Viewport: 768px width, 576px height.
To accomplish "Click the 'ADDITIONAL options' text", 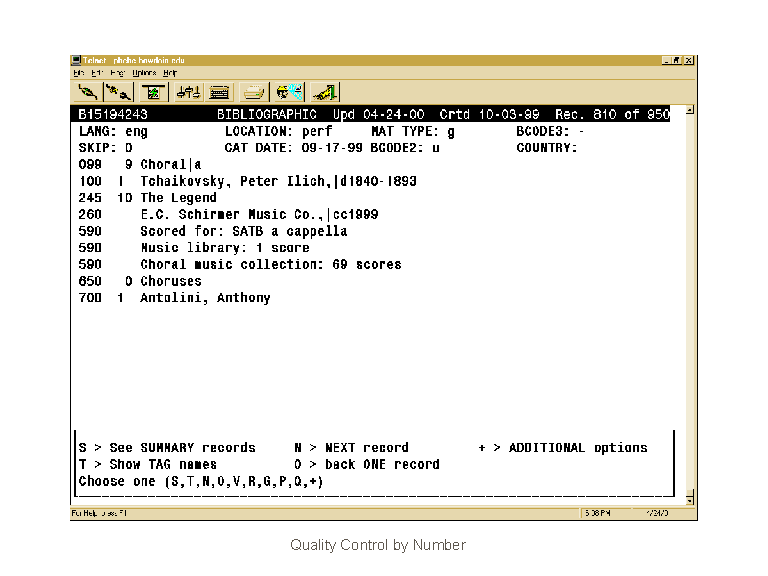I will coord(577,448).
